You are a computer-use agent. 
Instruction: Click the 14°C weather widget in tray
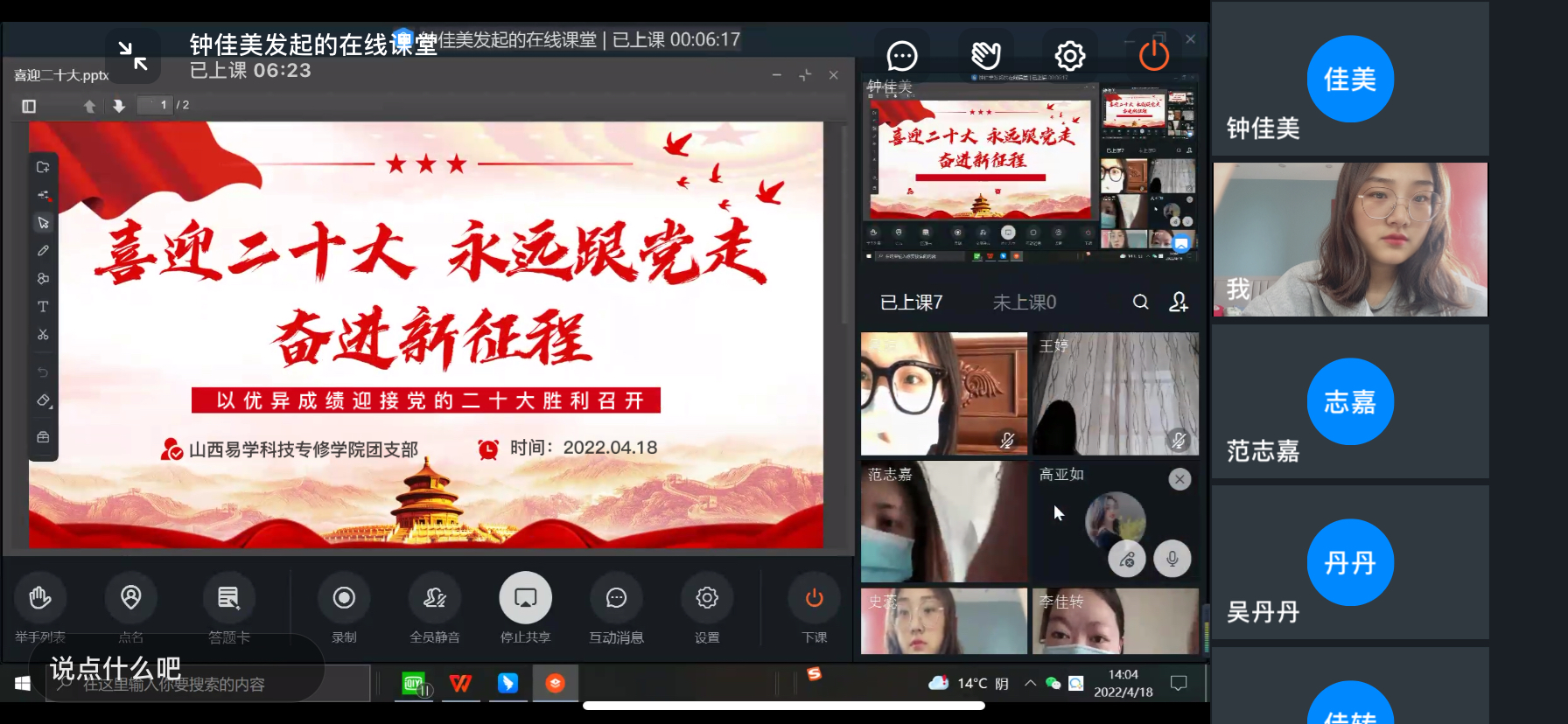point(969,684)
